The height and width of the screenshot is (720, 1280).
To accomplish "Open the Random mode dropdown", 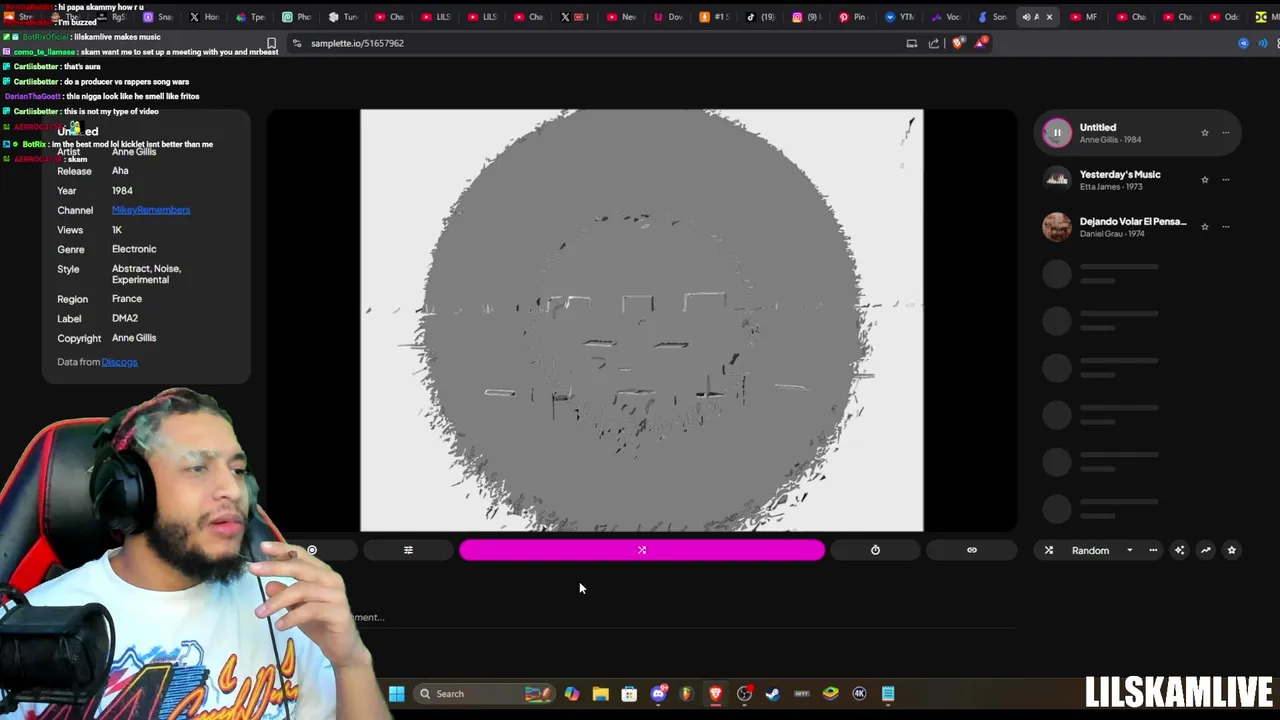I will click(x=1102, y=550).
